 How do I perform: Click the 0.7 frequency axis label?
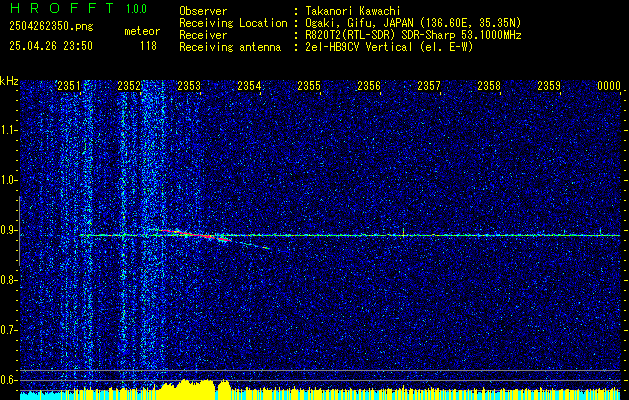click(x=9, y=330)
